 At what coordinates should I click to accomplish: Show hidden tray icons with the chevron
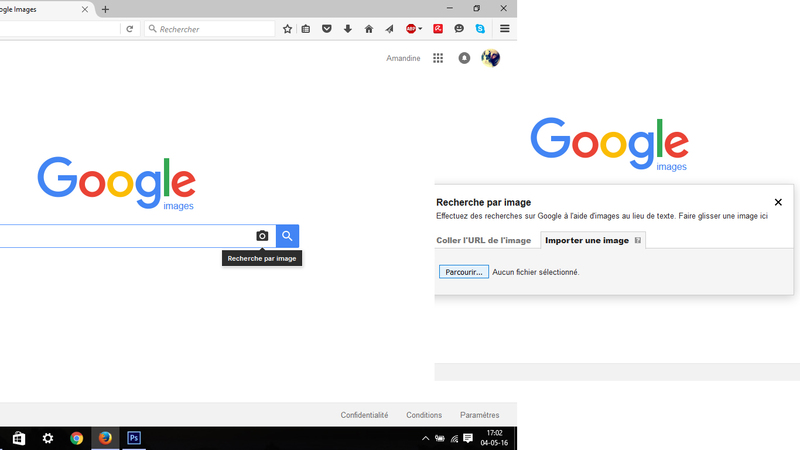425,438
